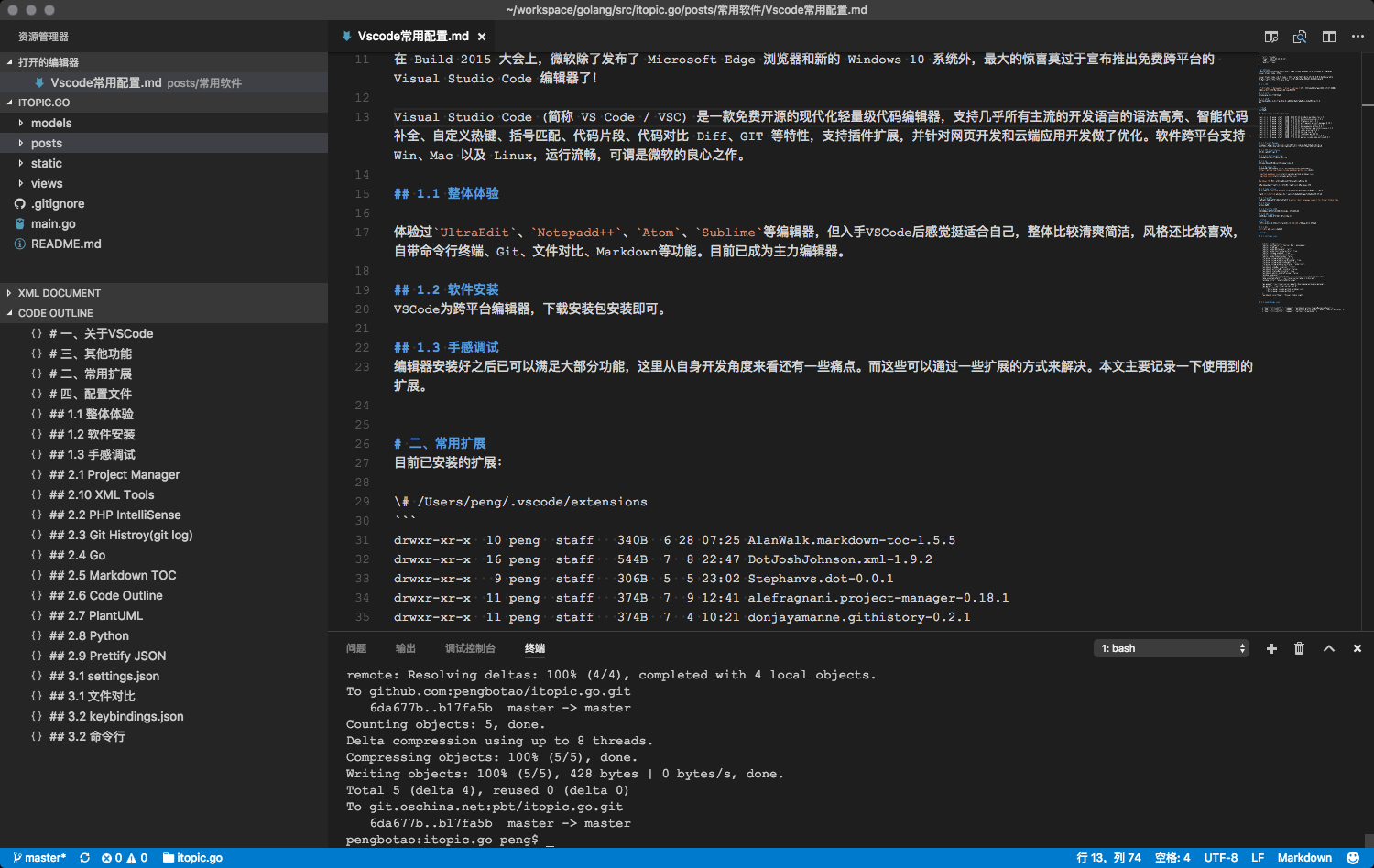This screenshot has width=1374, height=868.
Task: Jump to '## 2.1 Project Manager' in outline
Action: pyautogui.click(x=114, y=474)
